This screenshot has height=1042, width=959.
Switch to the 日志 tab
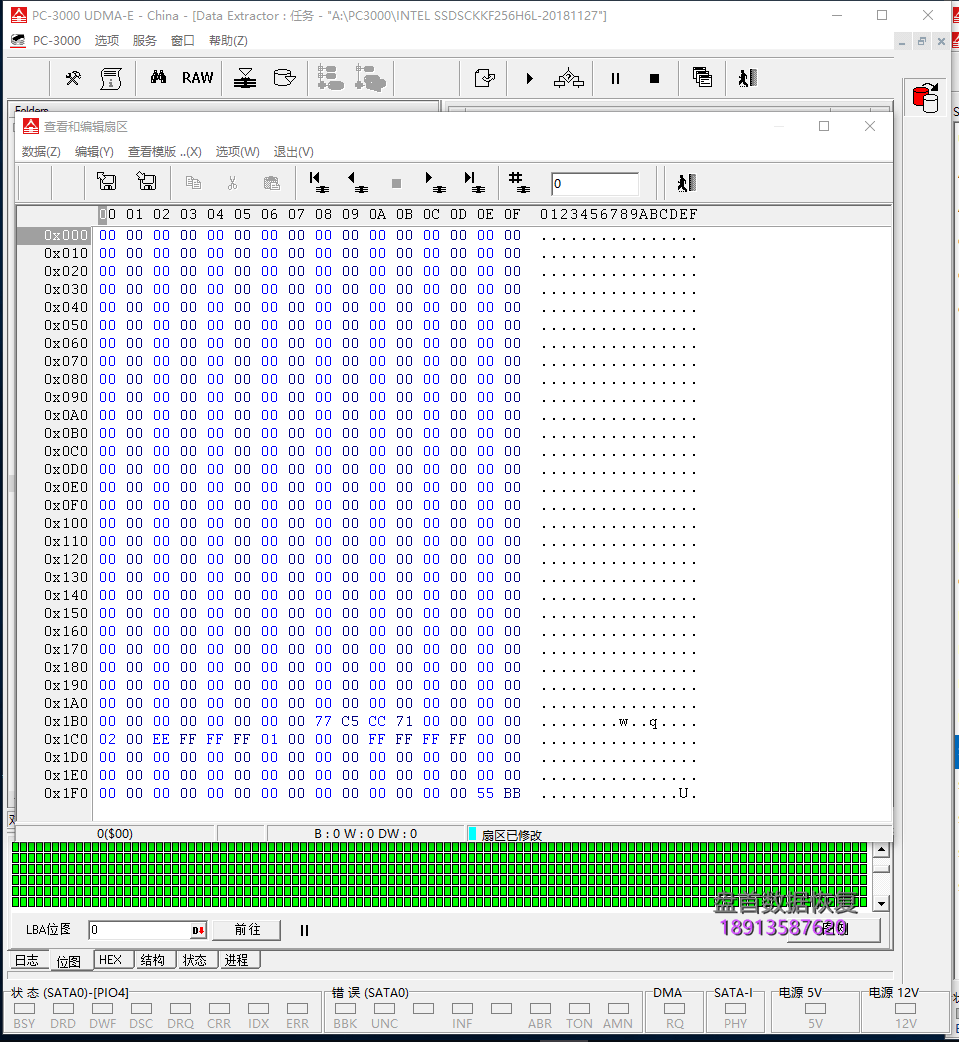tap(27, 960)
